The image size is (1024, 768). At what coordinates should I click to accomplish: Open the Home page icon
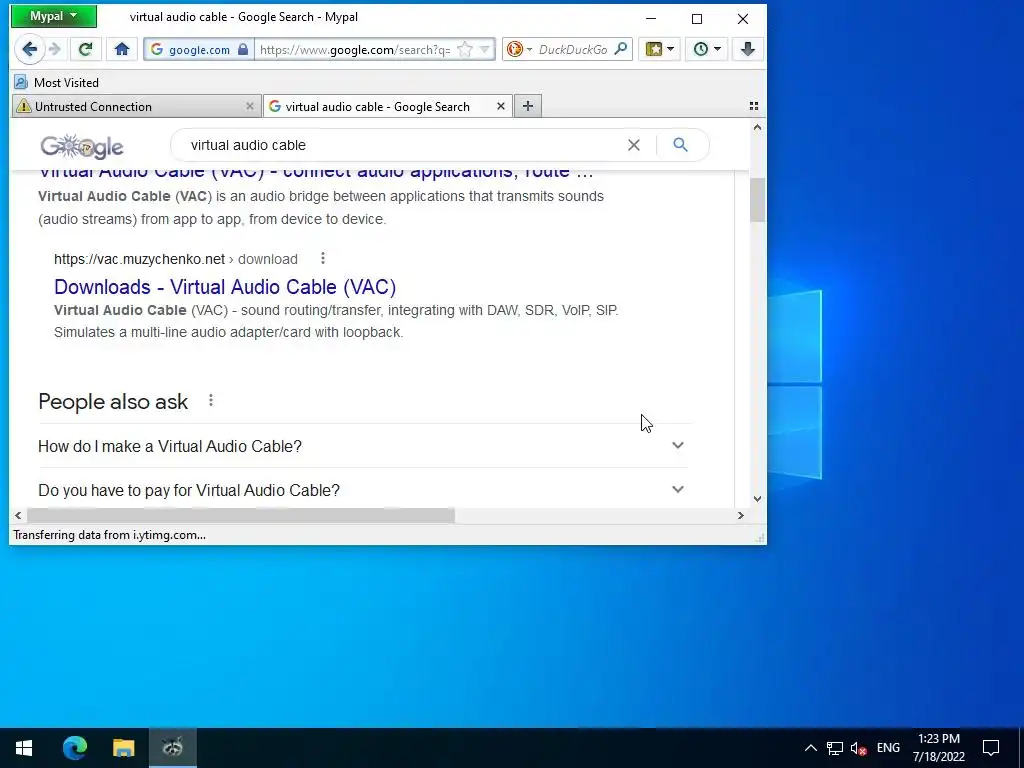(121, 49)
